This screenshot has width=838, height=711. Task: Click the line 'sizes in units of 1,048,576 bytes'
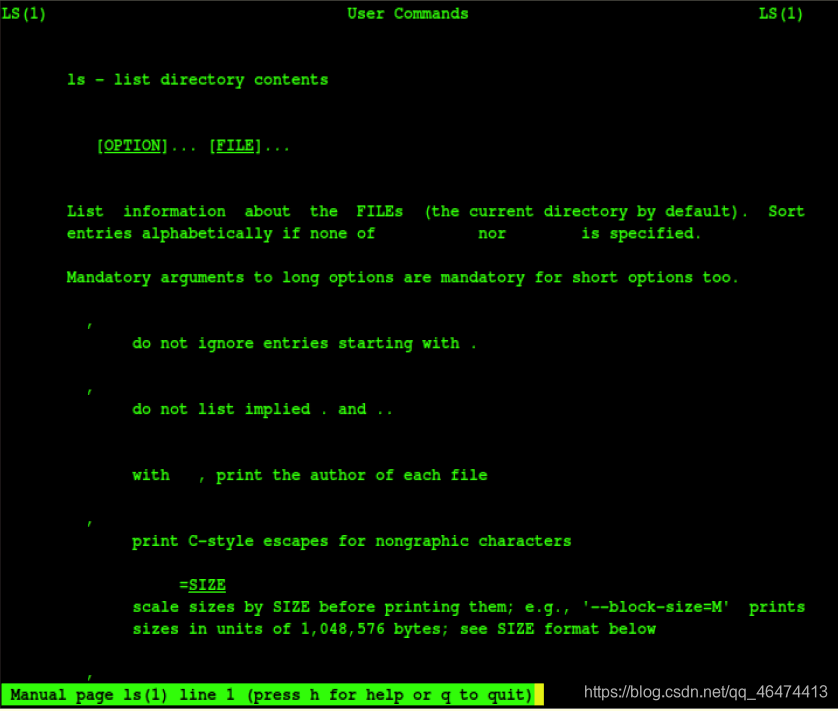(x=394, y=629)
